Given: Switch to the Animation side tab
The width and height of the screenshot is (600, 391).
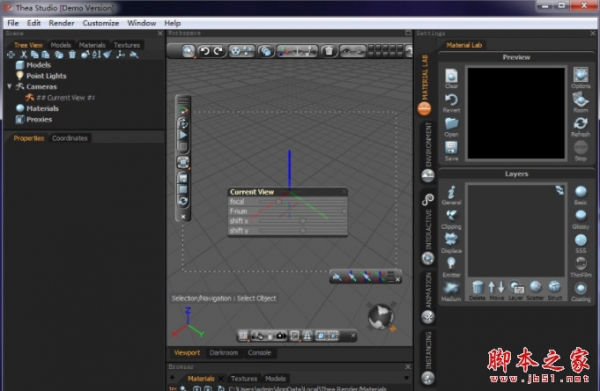Looking at the screenshot, I should [428, 298].
